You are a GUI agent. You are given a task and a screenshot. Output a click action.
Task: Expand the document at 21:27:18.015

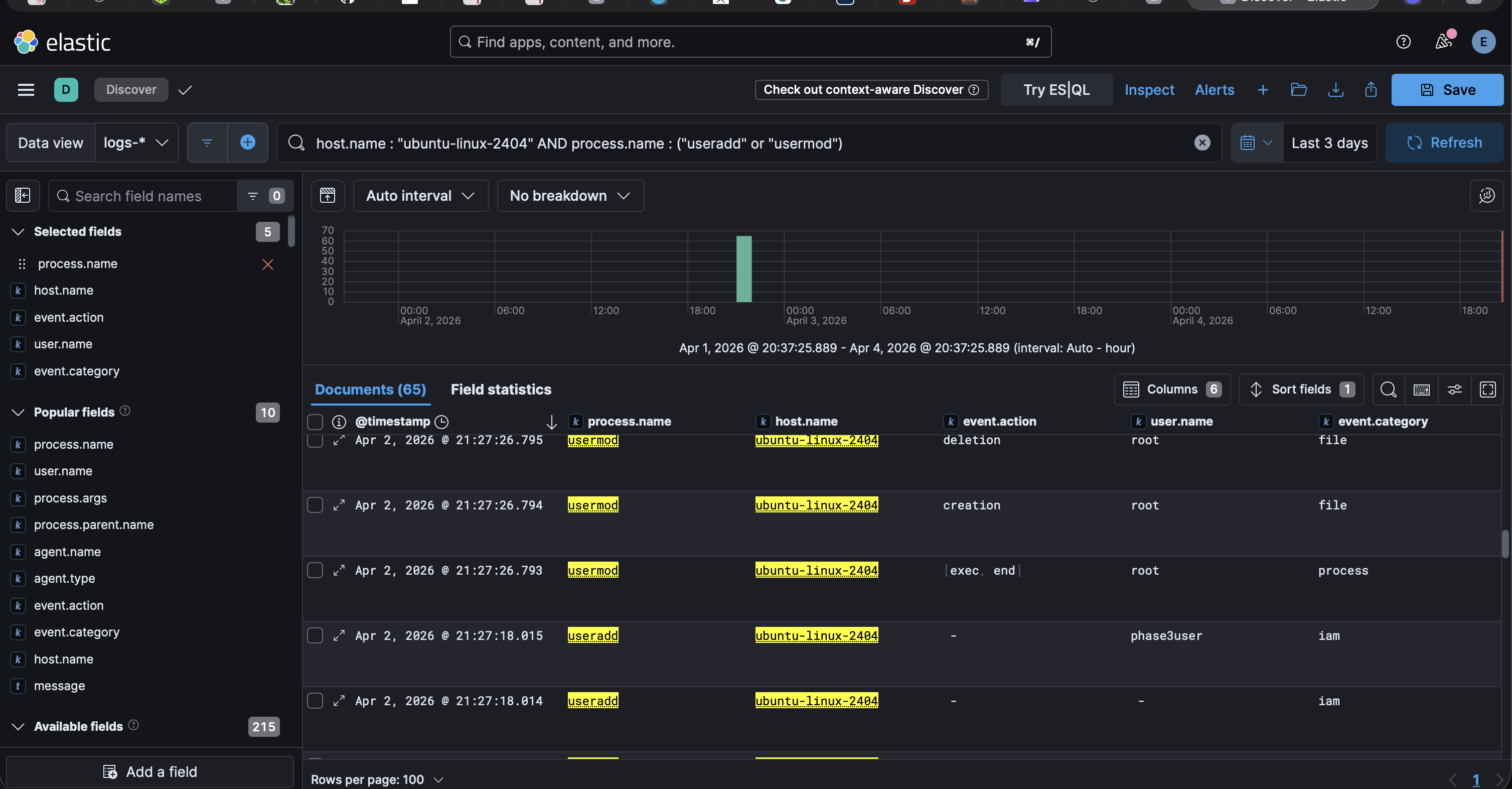339,636
